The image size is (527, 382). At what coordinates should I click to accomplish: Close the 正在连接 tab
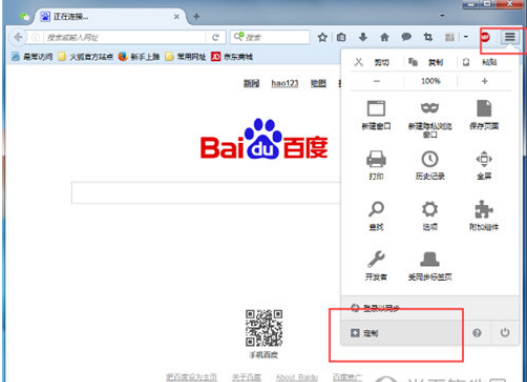tap(176, 16)
